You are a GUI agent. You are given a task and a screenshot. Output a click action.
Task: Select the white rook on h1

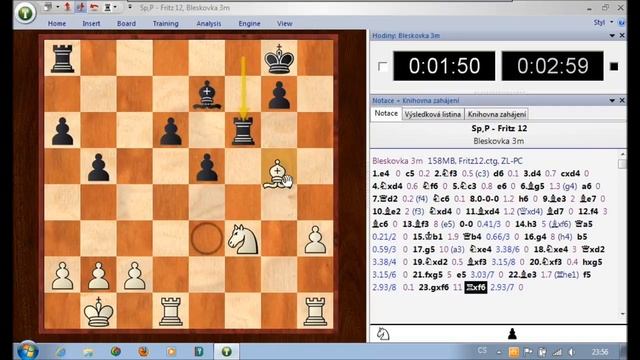(x=315, y=311)
